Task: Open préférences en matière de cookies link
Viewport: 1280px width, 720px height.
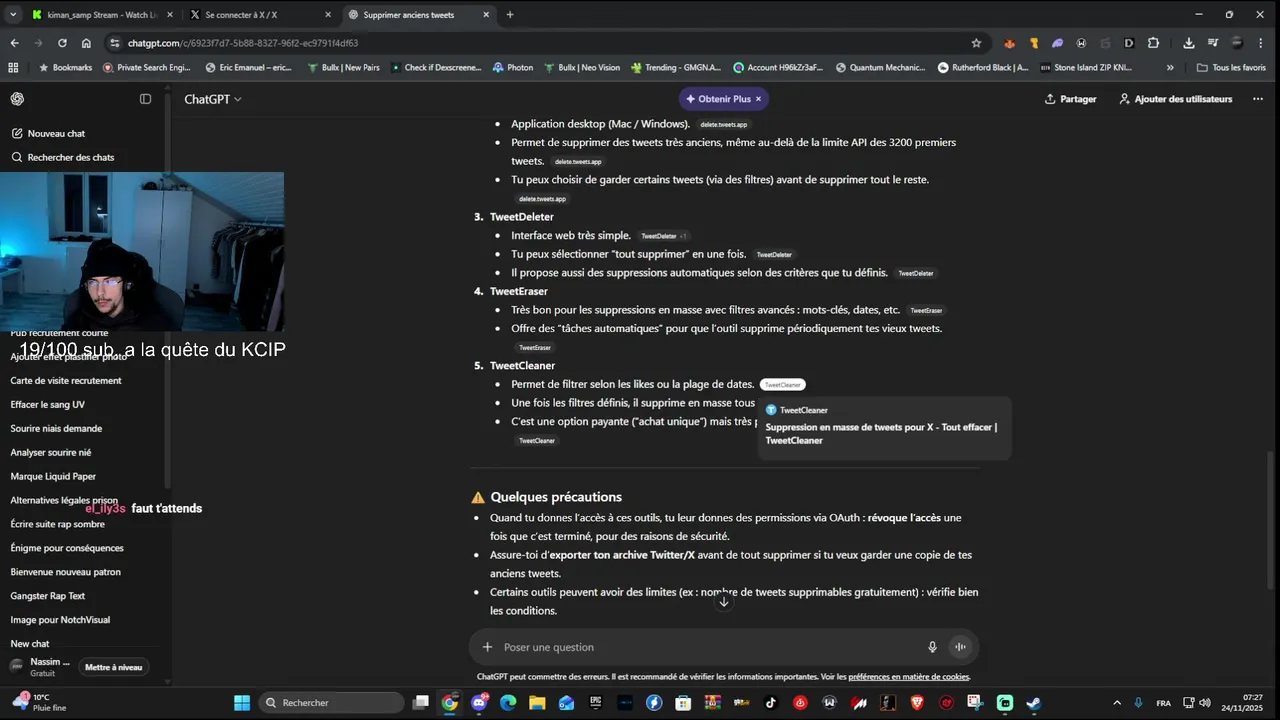Action: 908,677
